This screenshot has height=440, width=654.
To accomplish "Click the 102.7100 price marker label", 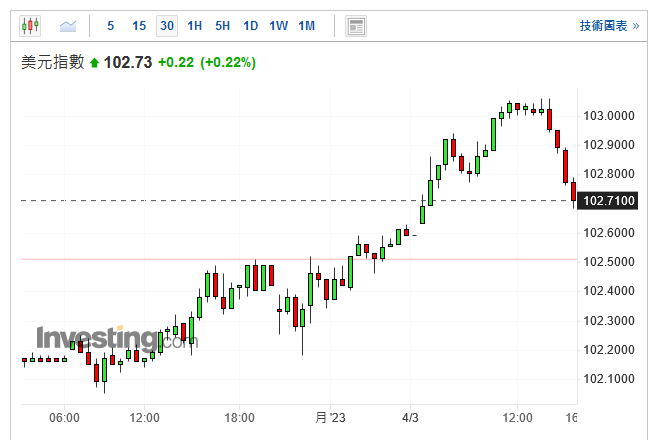I will point(609,201).
